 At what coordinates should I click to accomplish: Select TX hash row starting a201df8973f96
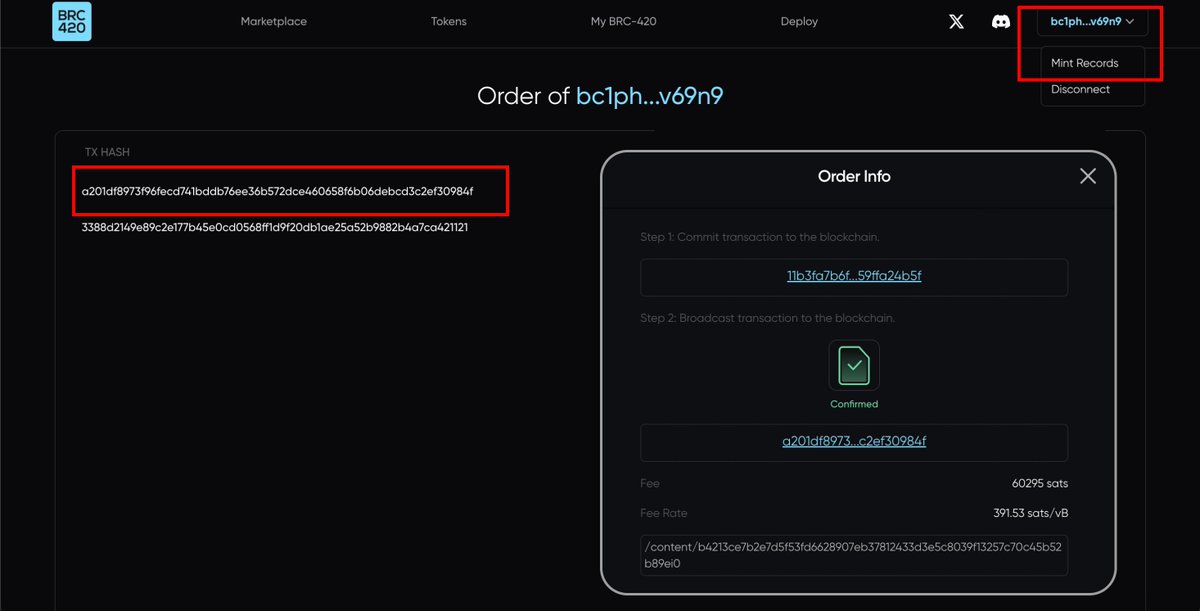click(x=277, y=191)
